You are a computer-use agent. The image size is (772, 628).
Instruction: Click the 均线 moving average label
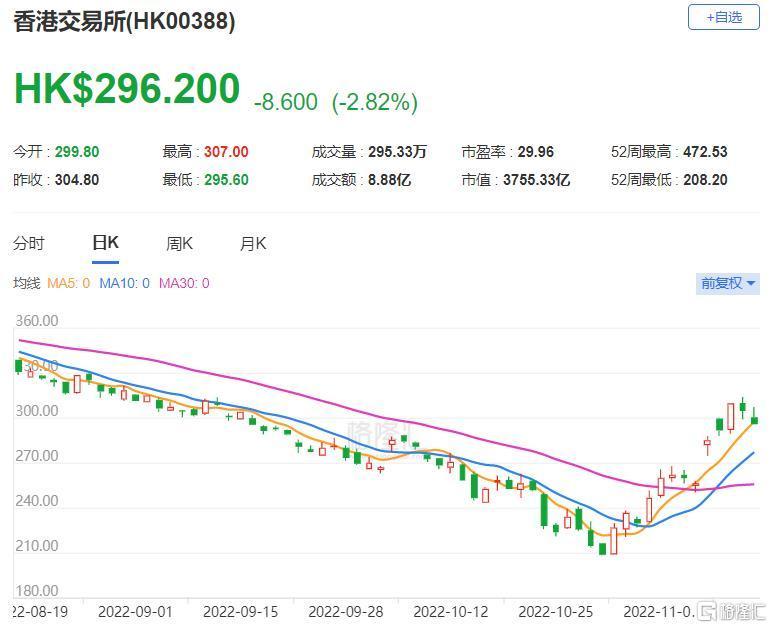(x=27, y=283)
